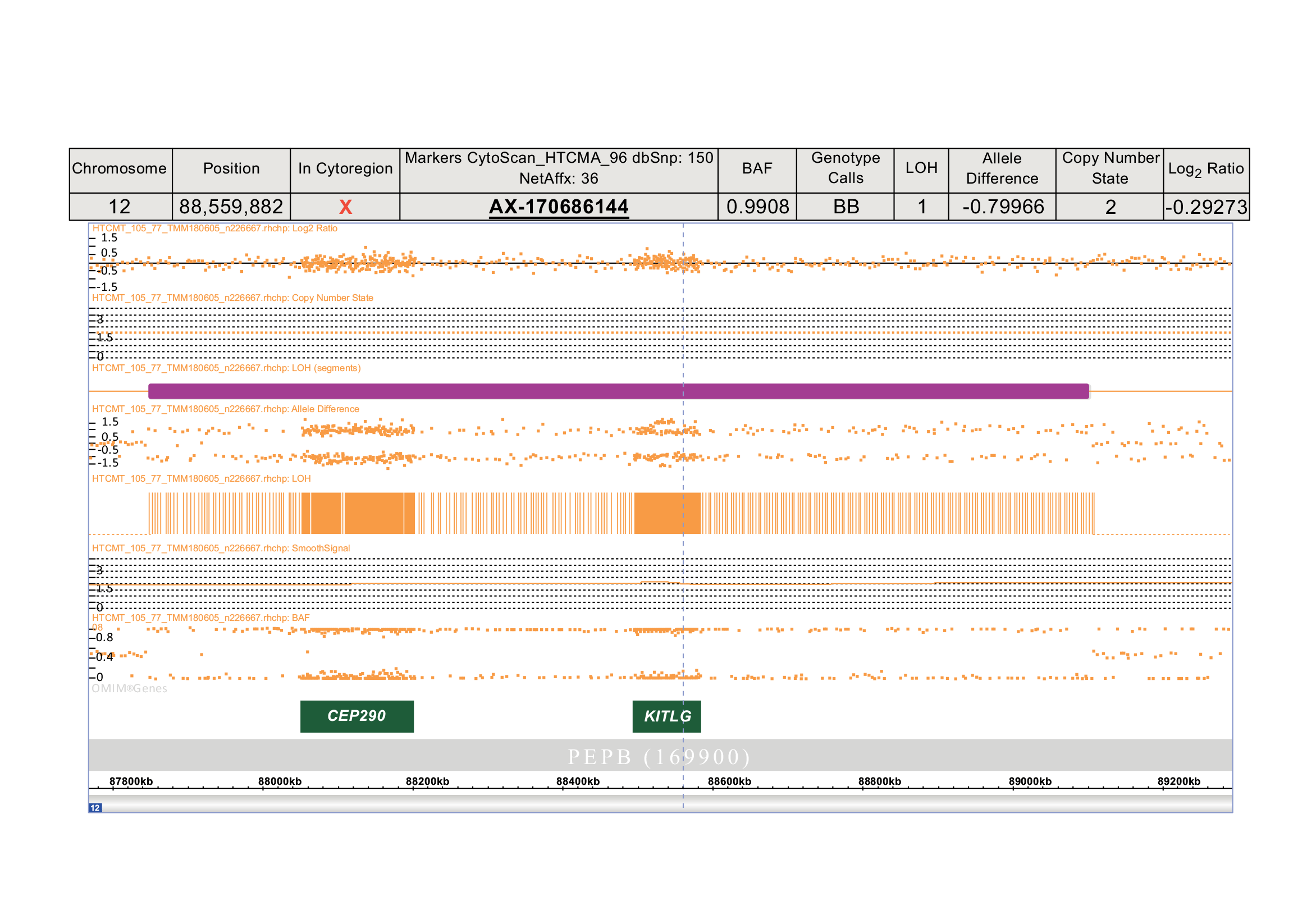The width and height of the screenshot is (1316, 914).
Task: Click the OMIM Genes track label
Action: click(130, 688)
